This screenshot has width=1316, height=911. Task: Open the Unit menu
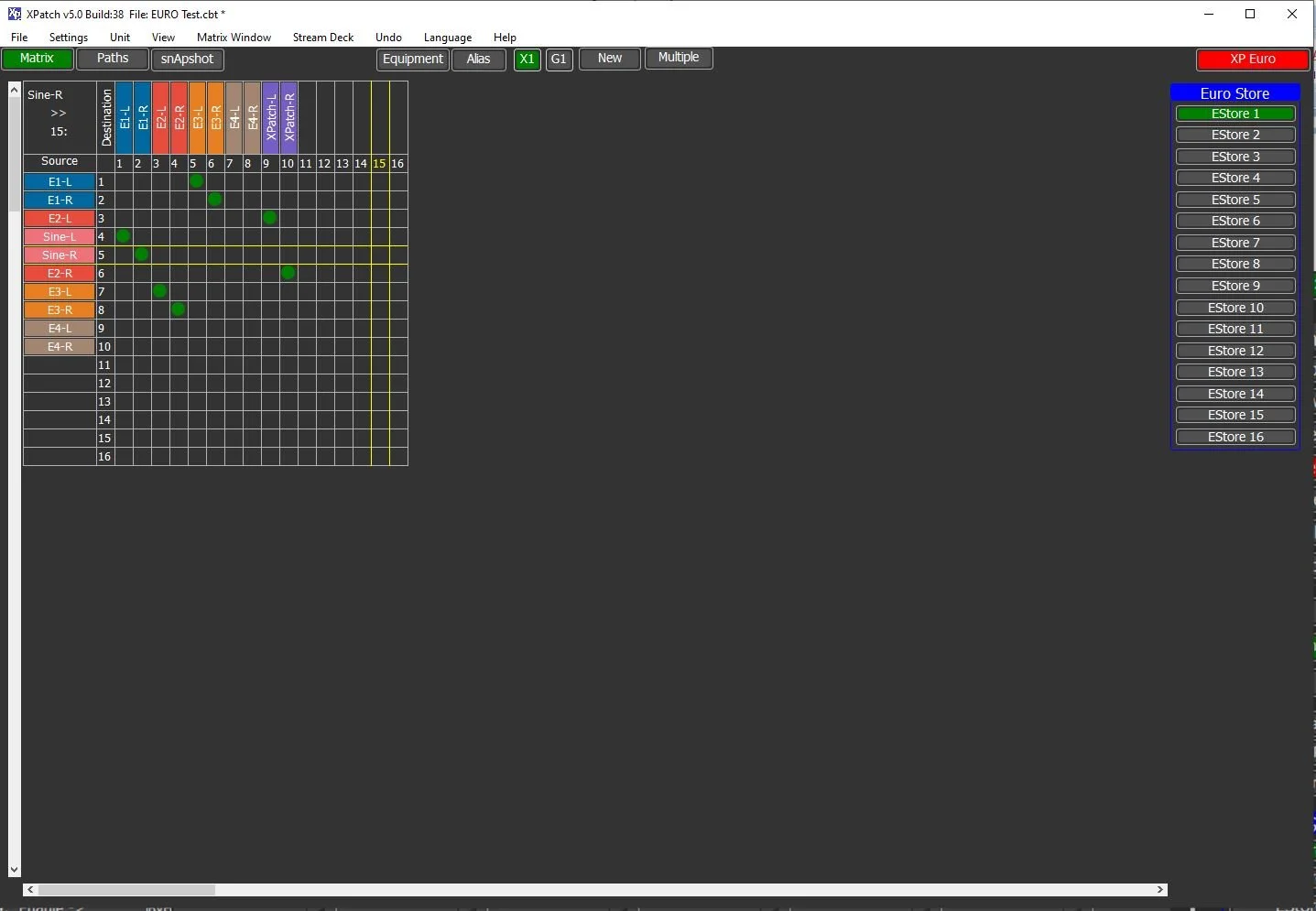[x=120, y=38]
